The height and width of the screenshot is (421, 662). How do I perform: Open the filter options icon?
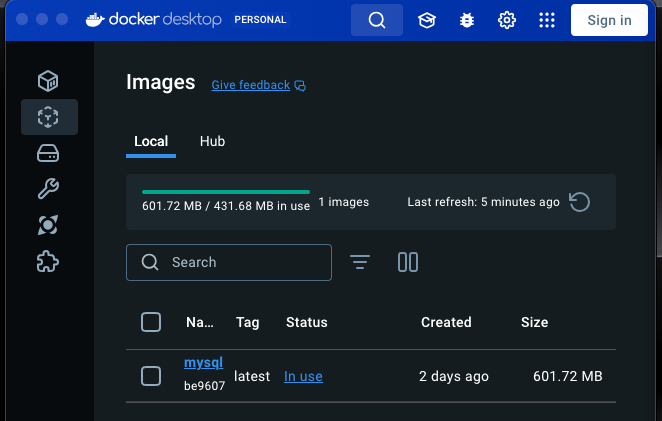click(360, 262)
